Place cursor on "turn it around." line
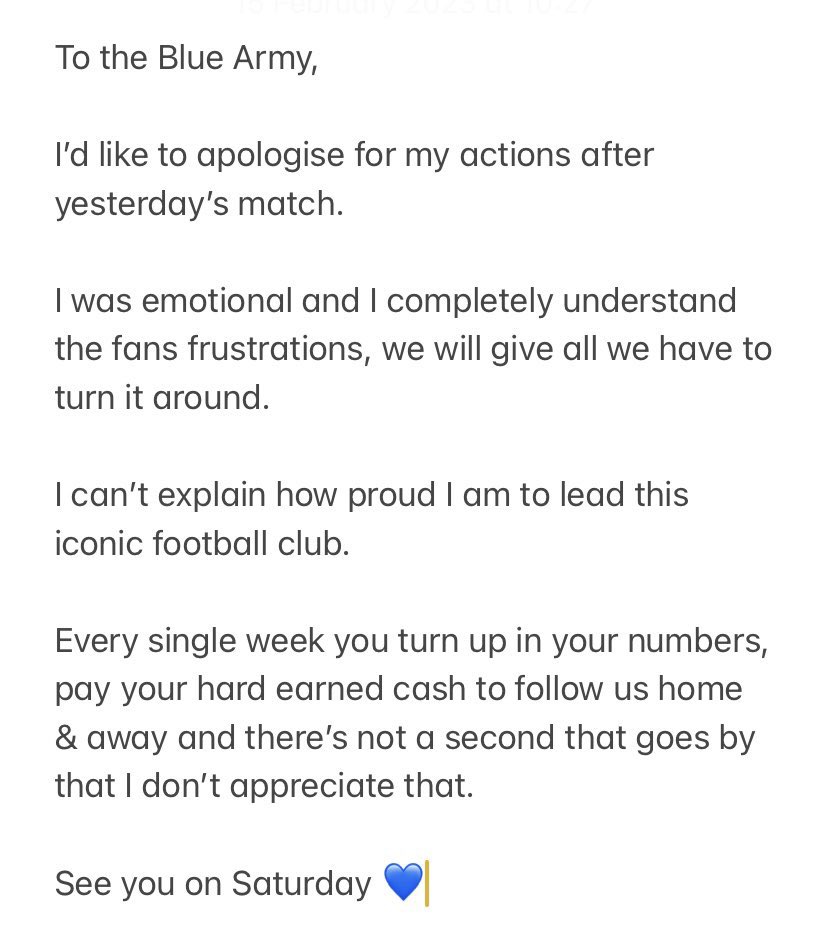 tap(162, 398)
